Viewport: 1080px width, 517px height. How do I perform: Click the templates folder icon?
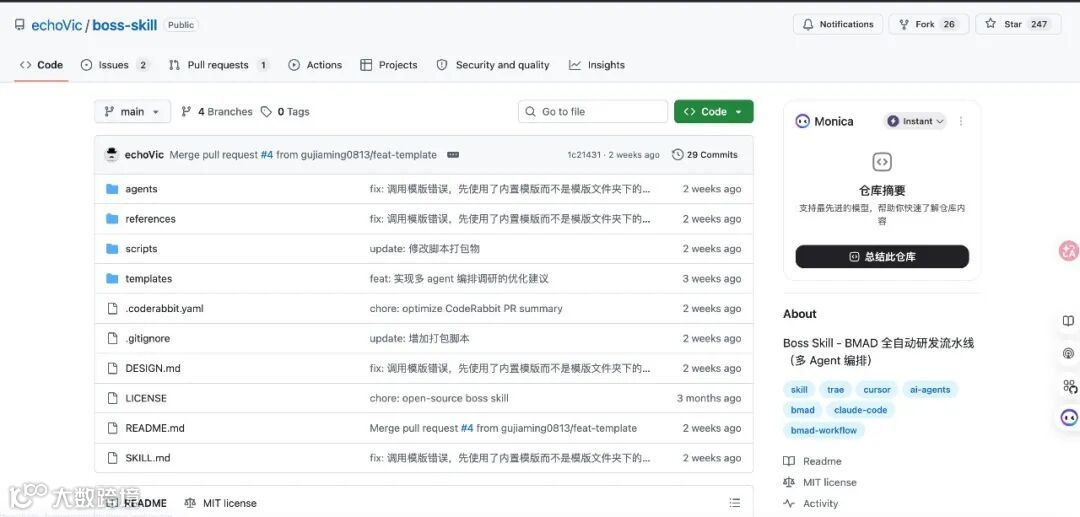click(x=112, y=279)
